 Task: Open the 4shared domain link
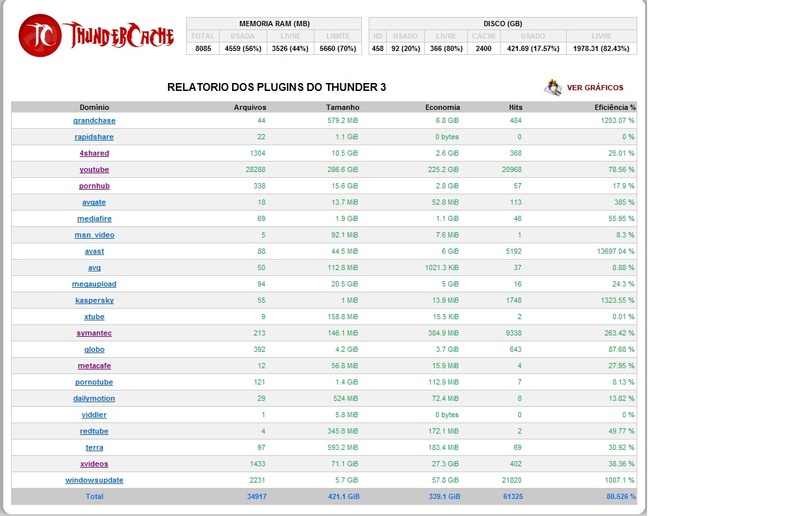point(94,153)
